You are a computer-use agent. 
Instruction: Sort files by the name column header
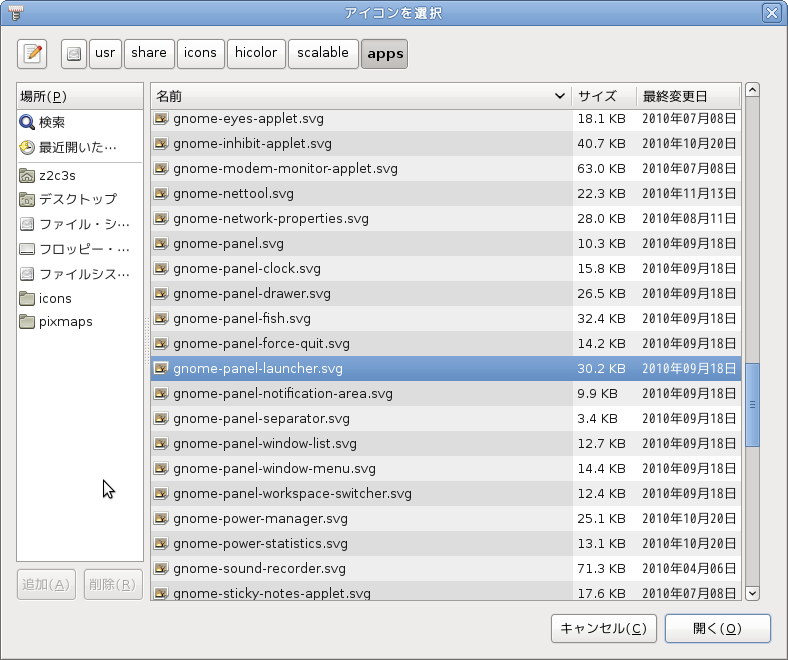[360, 96]
